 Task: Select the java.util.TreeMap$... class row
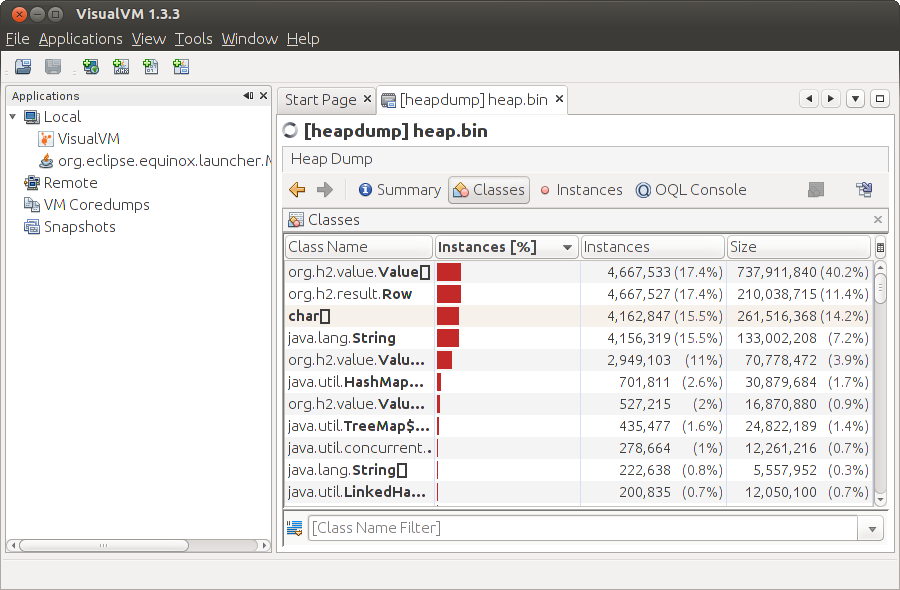pos(578,426)
